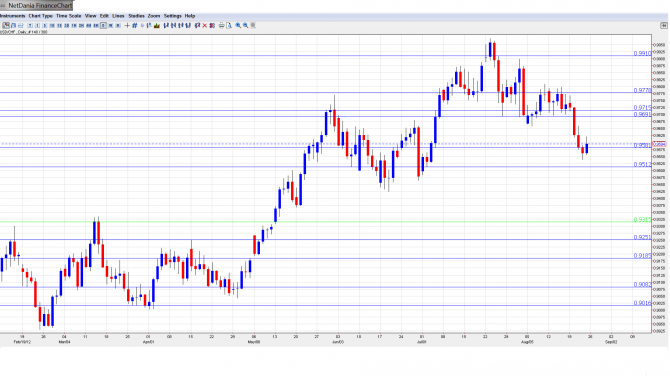The height and width of the screenshot is (376, 670).
Task: Click the Sep/02 date axis label
Action: tap(611, 342)
